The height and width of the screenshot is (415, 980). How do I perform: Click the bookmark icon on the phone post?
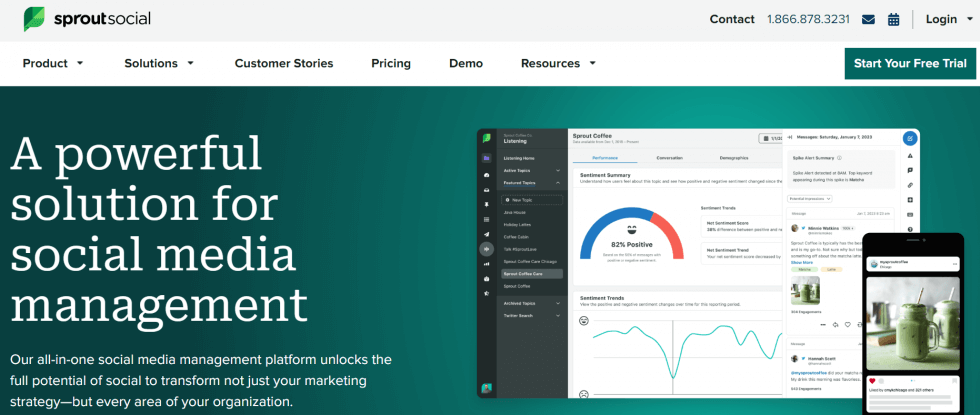click(954, 381)
